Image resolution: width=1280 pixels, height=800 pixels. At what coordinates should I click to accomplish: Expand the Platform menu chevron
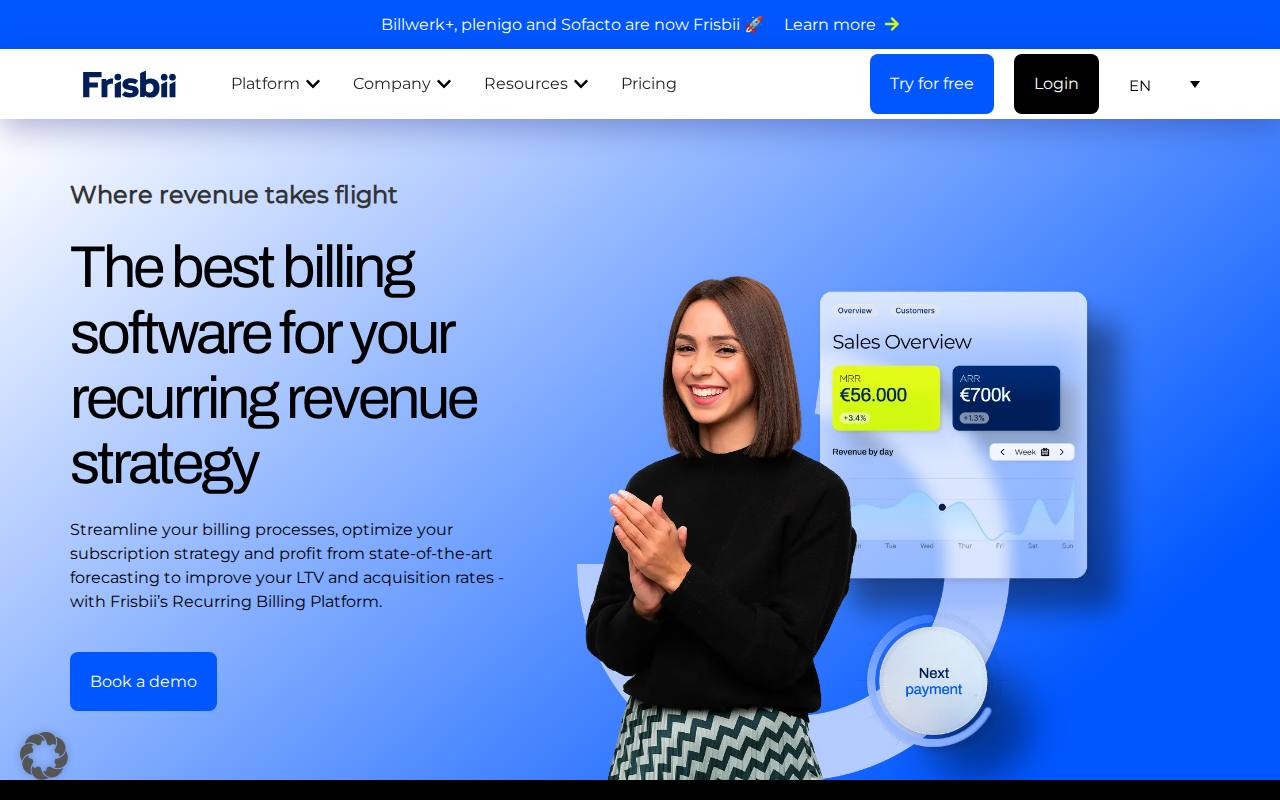point(313,84)
